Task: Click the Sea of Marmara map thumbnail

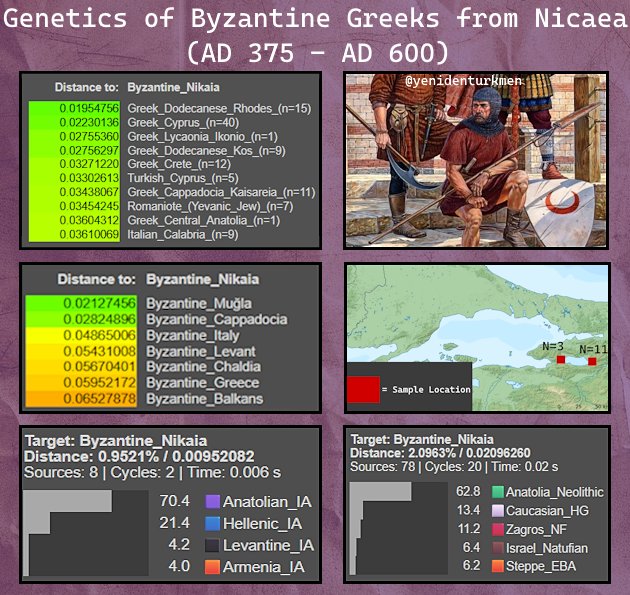Action: 477,337
